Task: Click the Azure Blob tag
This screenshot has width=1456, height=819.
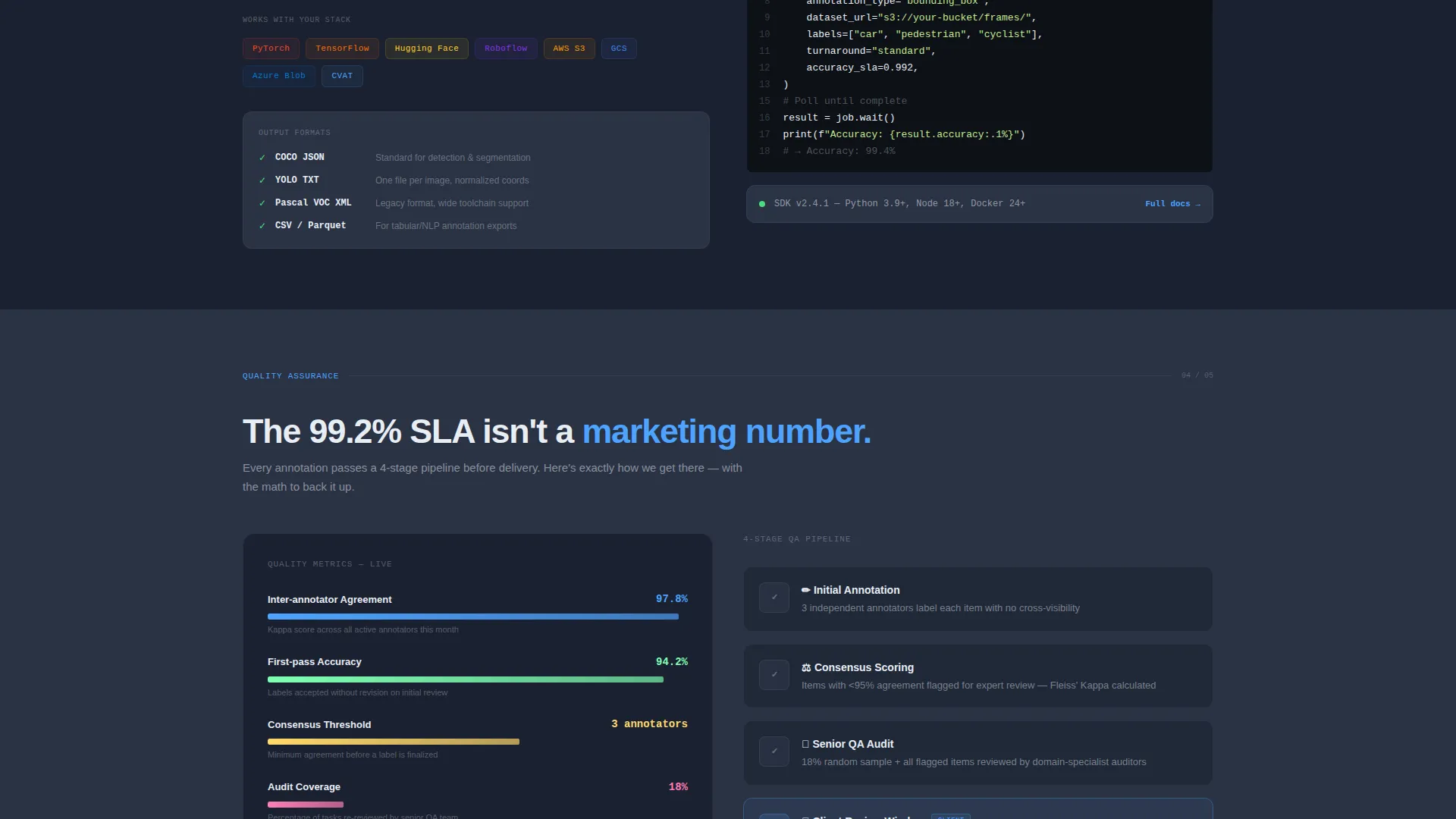Action: tap(278, 76)
